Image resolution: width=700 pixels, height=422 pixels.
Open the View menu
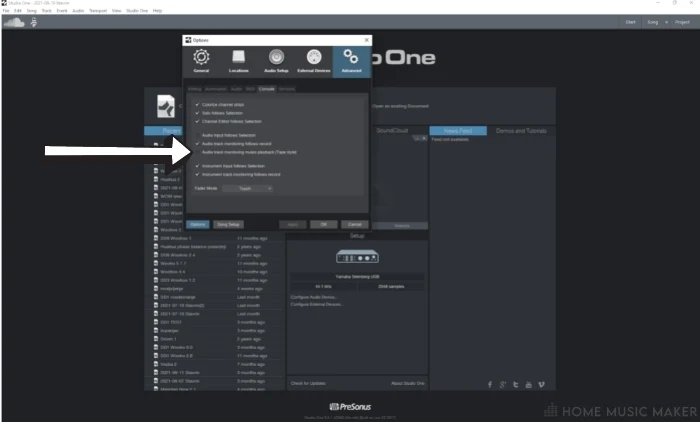[117, 11]
